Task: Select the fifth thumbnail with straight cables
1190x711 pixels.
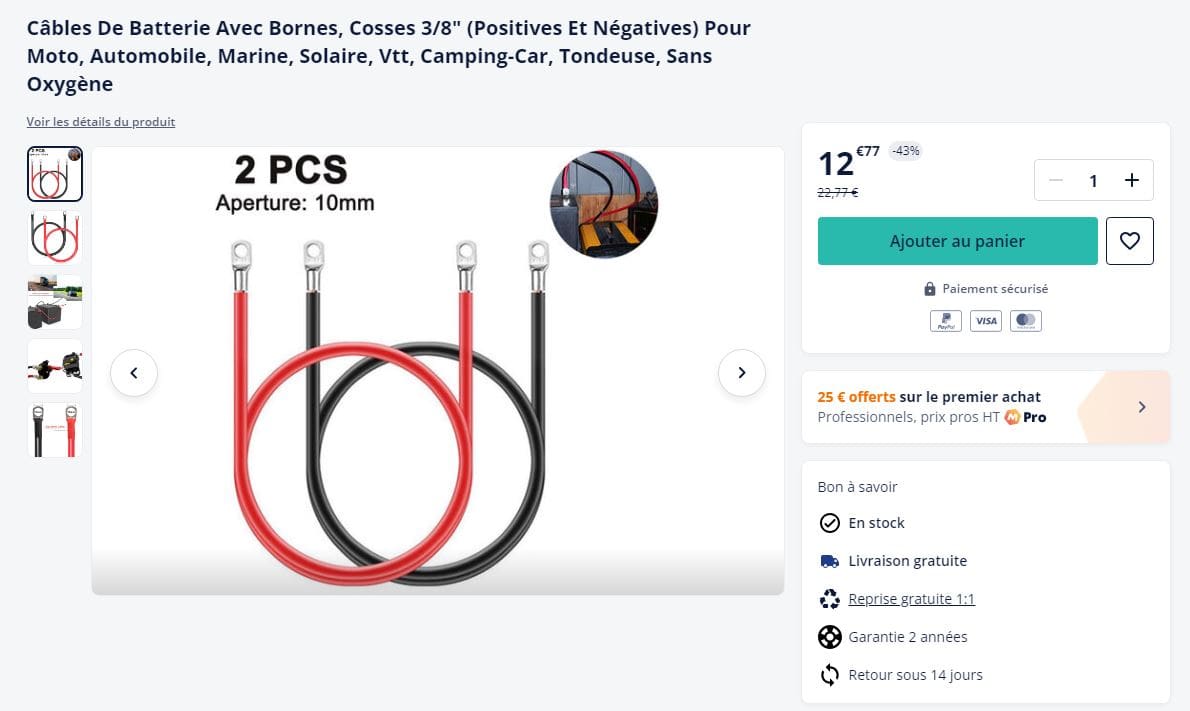Action: point(55,430)
